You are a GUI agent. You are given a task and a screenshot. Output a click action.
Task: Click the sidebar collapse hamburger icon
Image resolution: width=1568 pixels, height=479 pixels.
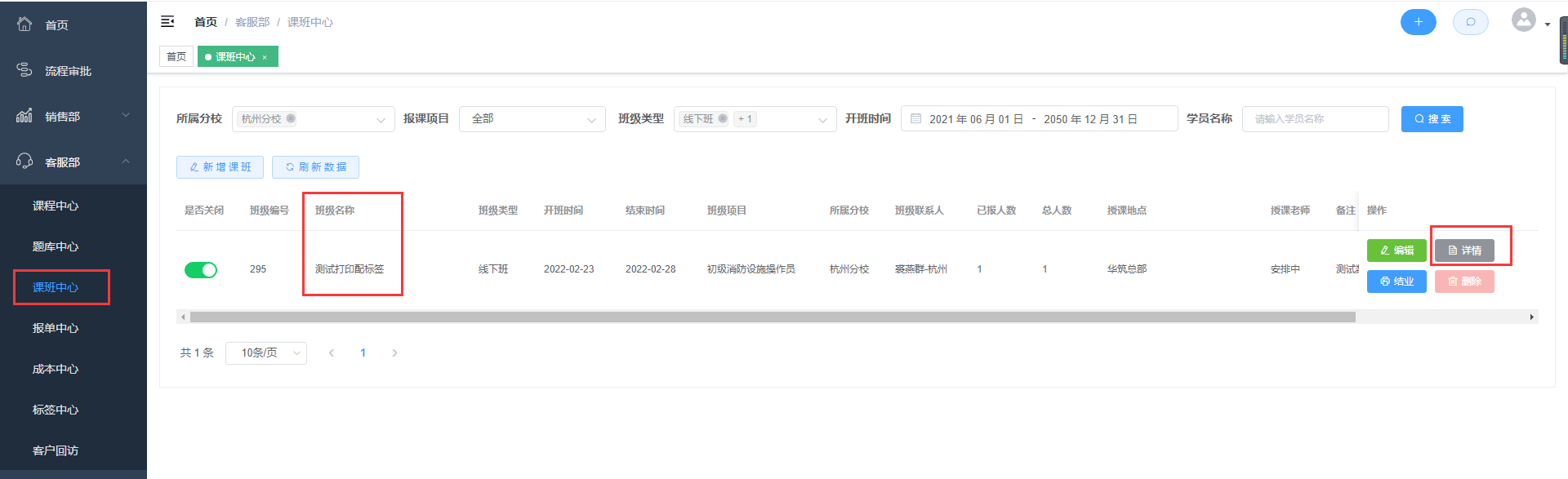[167, 22]
